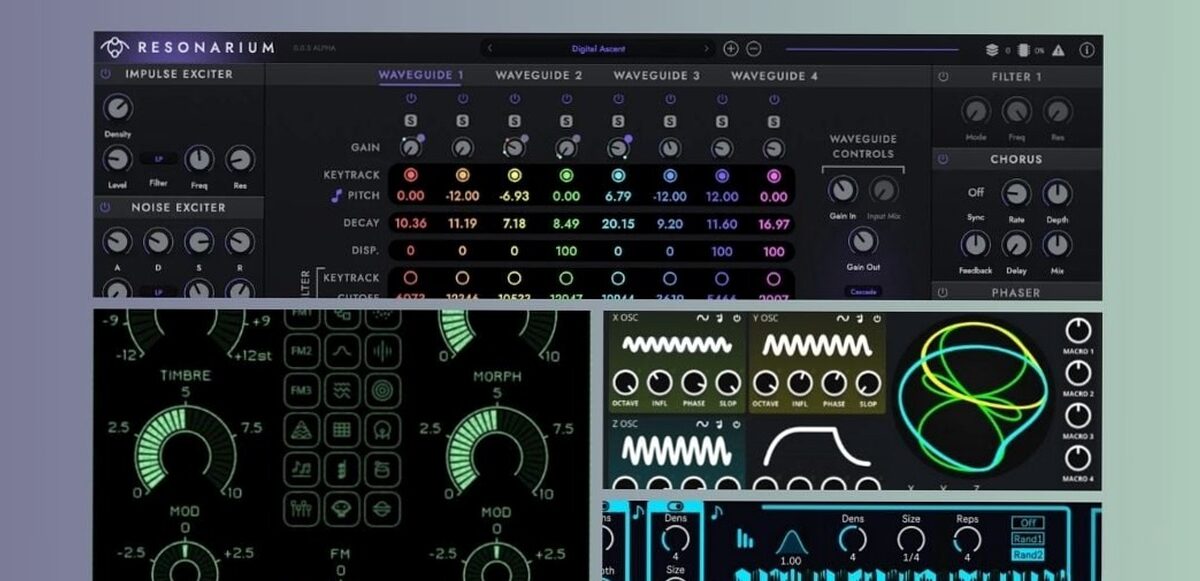Screen dimensions: 1200x581
Task: Open the LP filter type selector
Action: click(160, 159)
